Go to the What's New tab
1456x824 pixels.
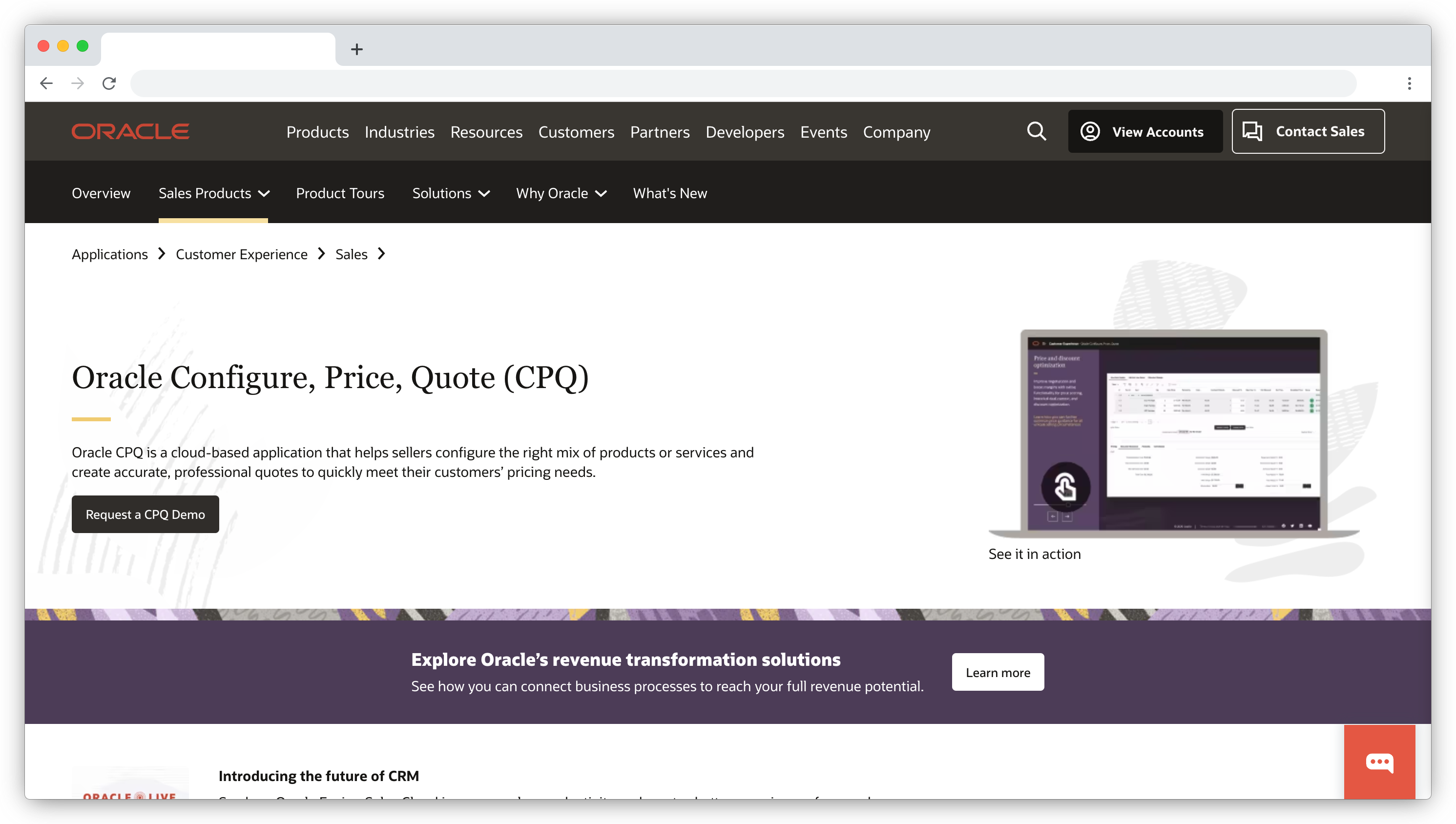(x=670, y=193)
